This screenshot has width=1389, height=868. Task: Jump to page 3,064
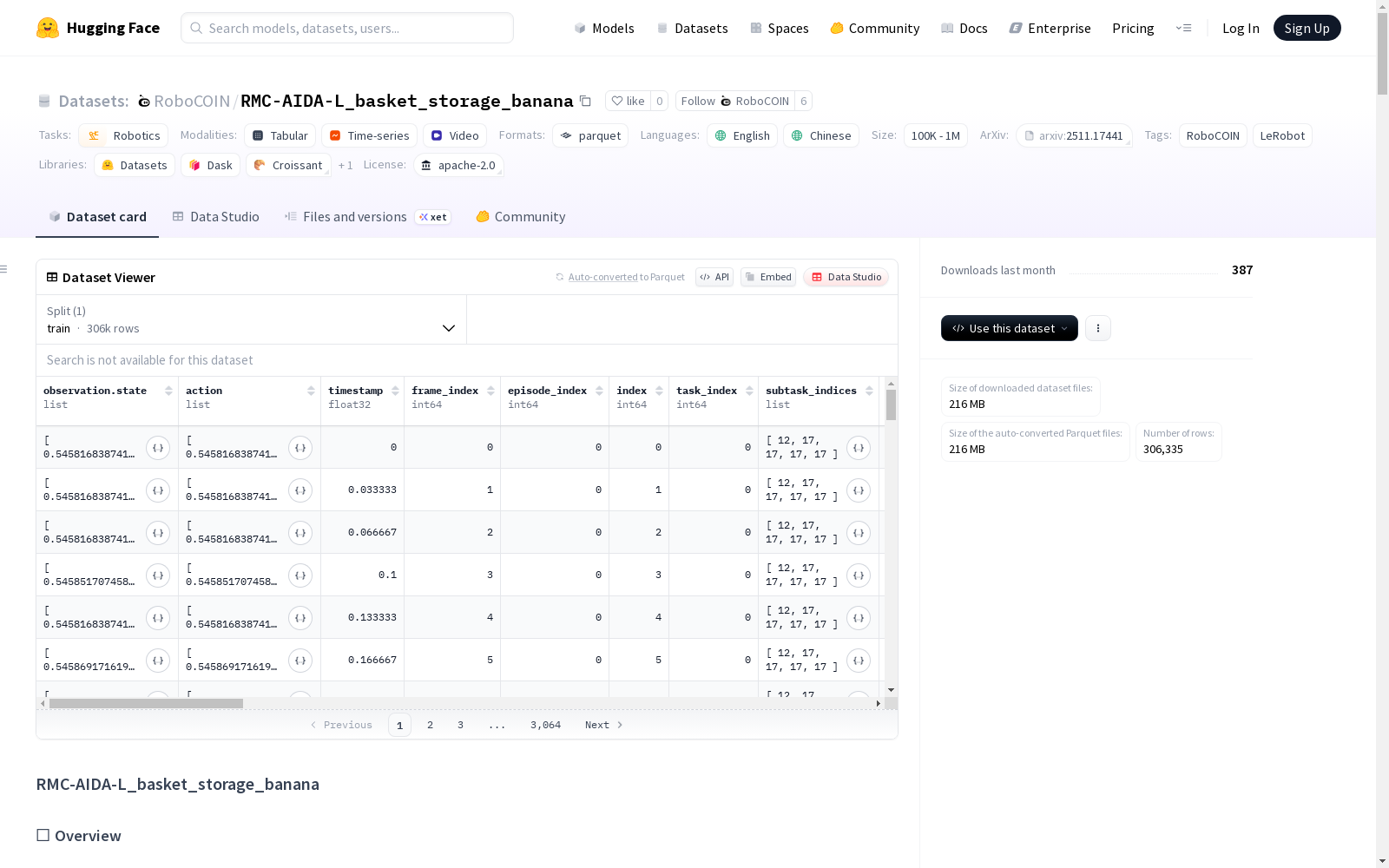pos(545,725)
